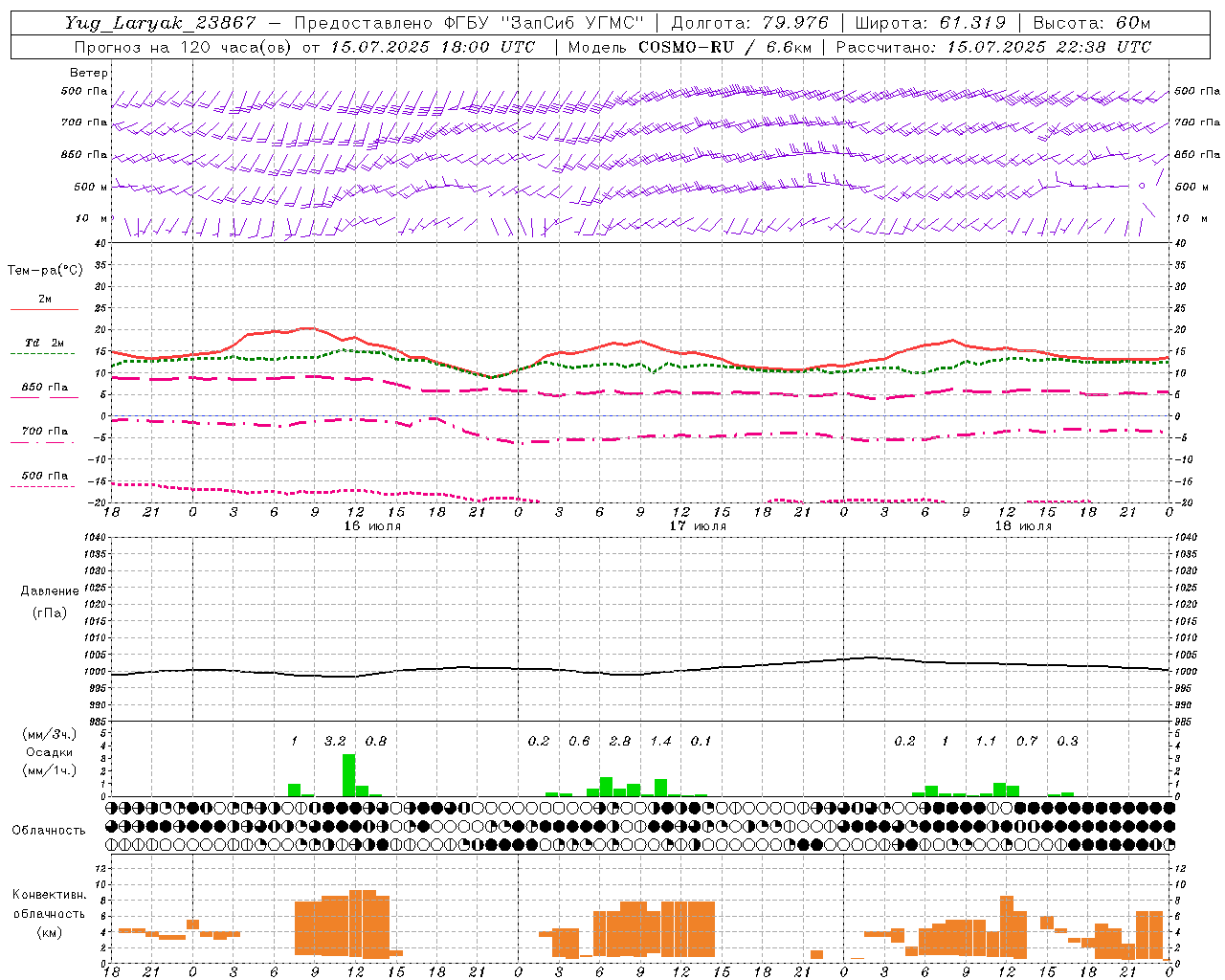Click the 16 июля date label
Image resolution: width=1225 pixels, height=980 pixels.
coord(372,526)
